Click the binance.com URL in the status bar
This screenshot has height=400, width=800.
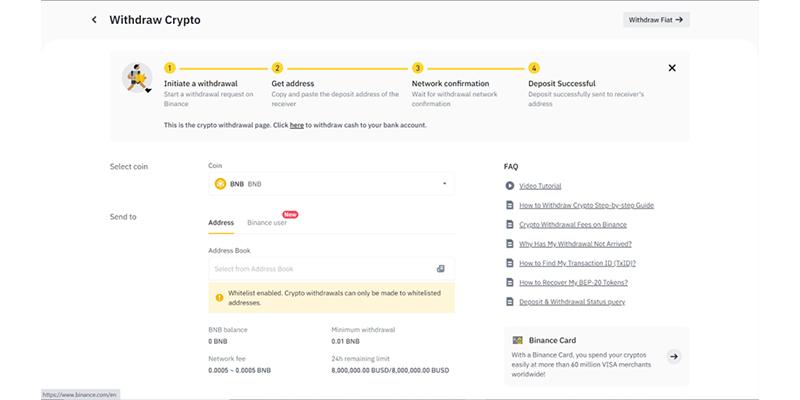(x=80, y=395)
